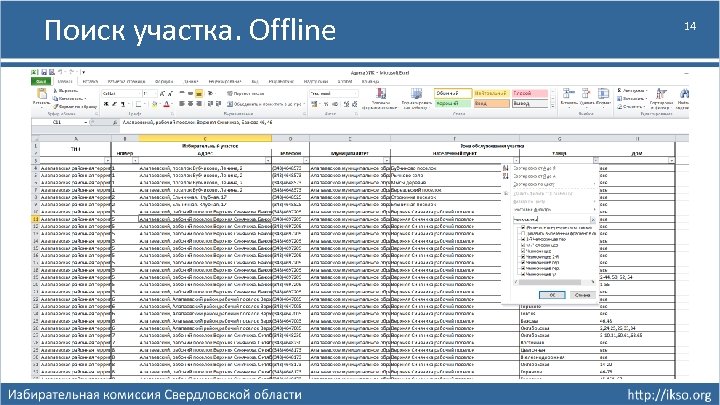Image resolution: width=720 pixels, height=405 pixels.
Task: Toggle the last checkbox in filter list
Action: pyautogui.click(x=523, y=274)
